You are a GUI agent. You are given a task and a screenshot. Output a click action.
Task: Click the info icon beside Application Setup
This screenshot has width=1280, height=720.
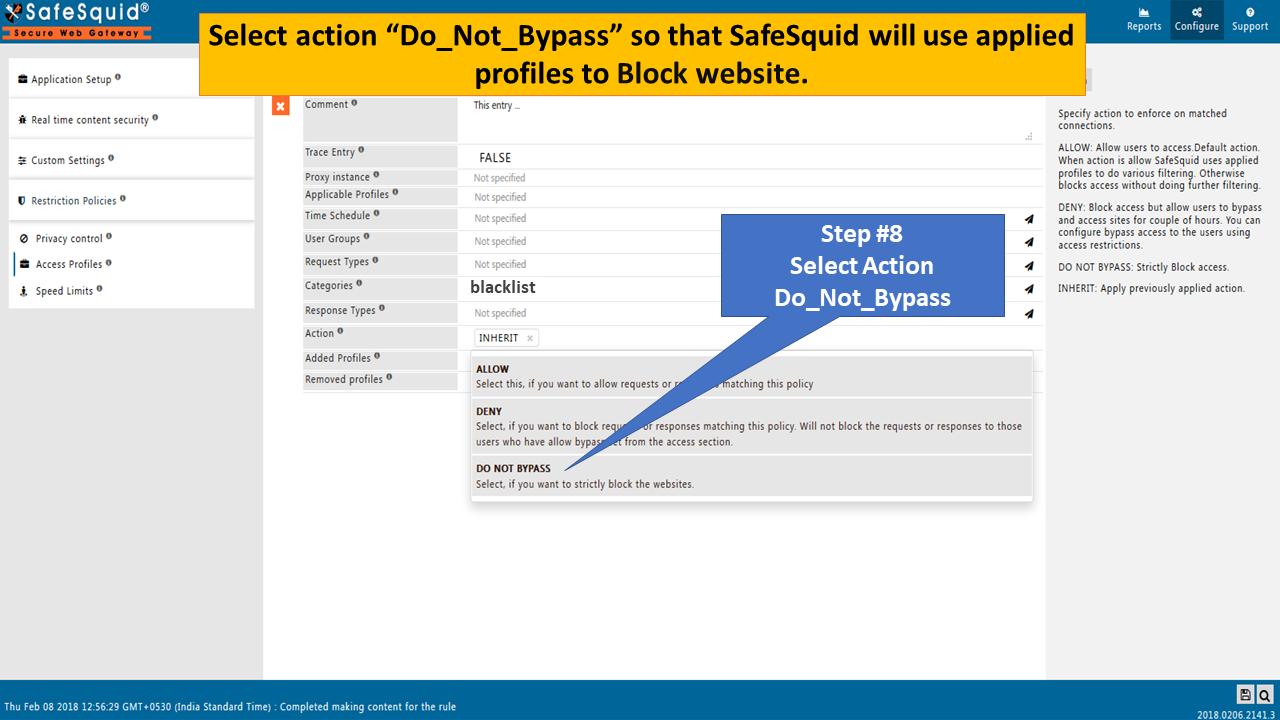tap(118, 77)
